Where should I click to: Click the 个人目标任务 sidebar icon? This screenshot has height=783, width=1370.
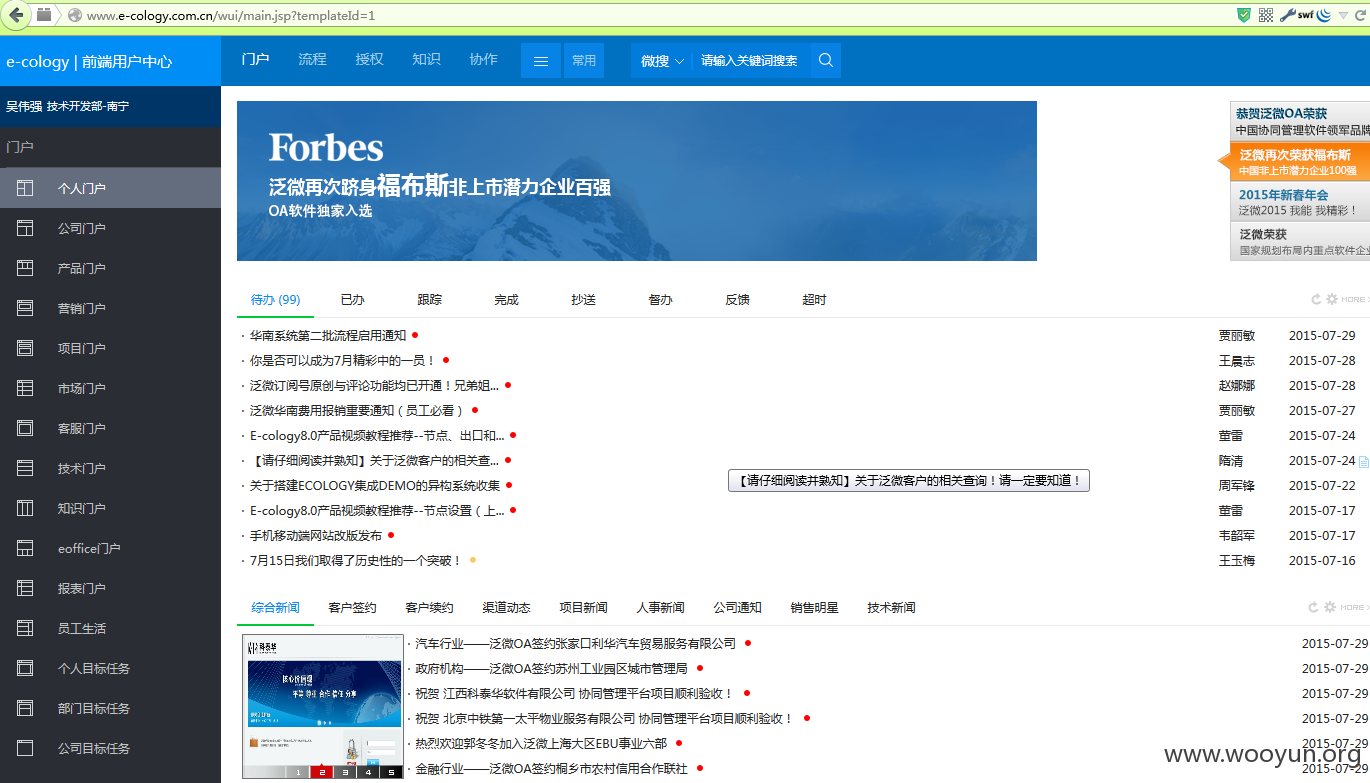pyautogui.click(x=25, y=668)
